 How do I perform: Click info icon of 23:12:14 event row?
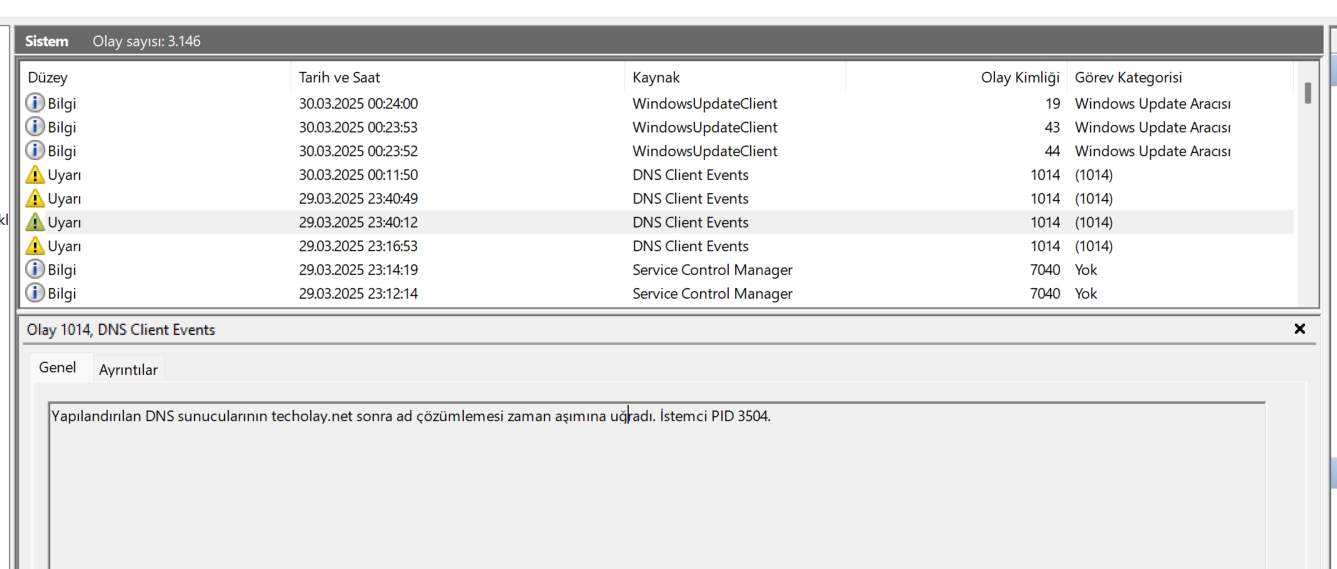[35, 293]
